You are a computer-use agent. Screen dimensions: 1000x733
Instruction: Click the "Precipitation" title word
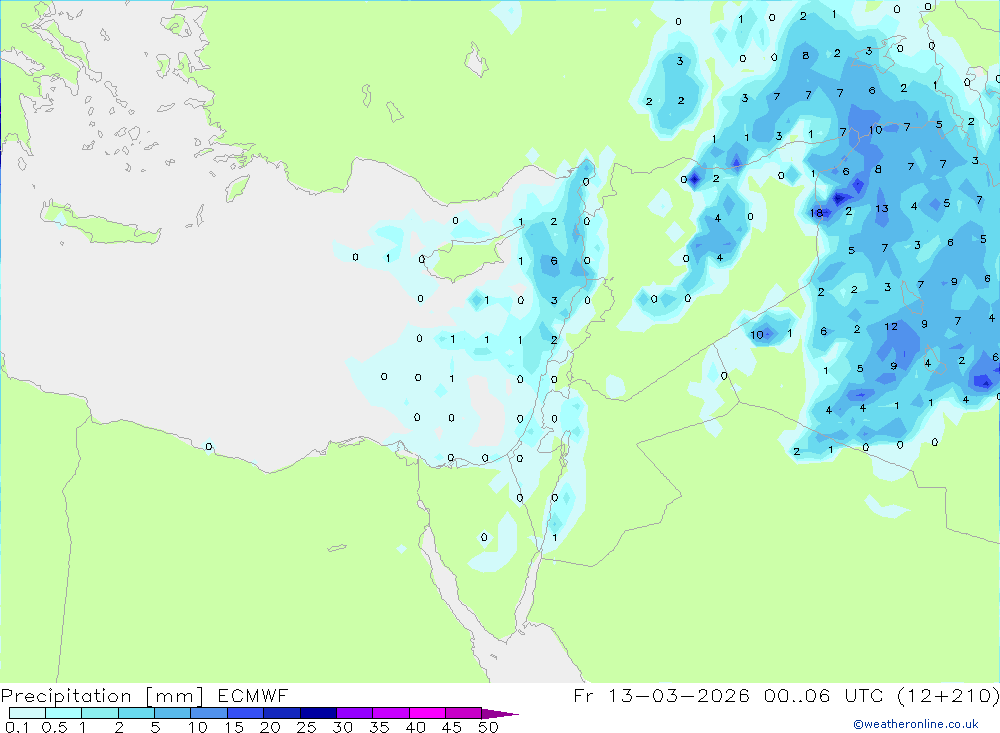[x=66, y=696]
